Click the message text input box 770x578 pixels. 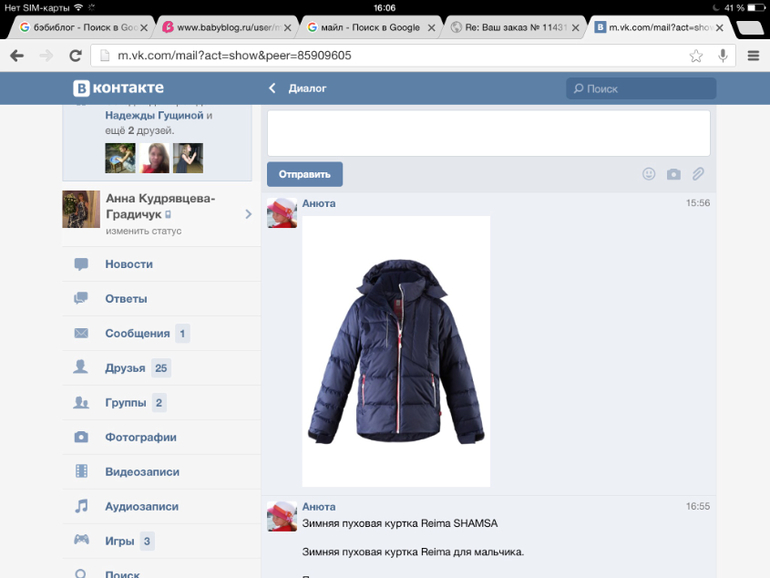[488, 132]
